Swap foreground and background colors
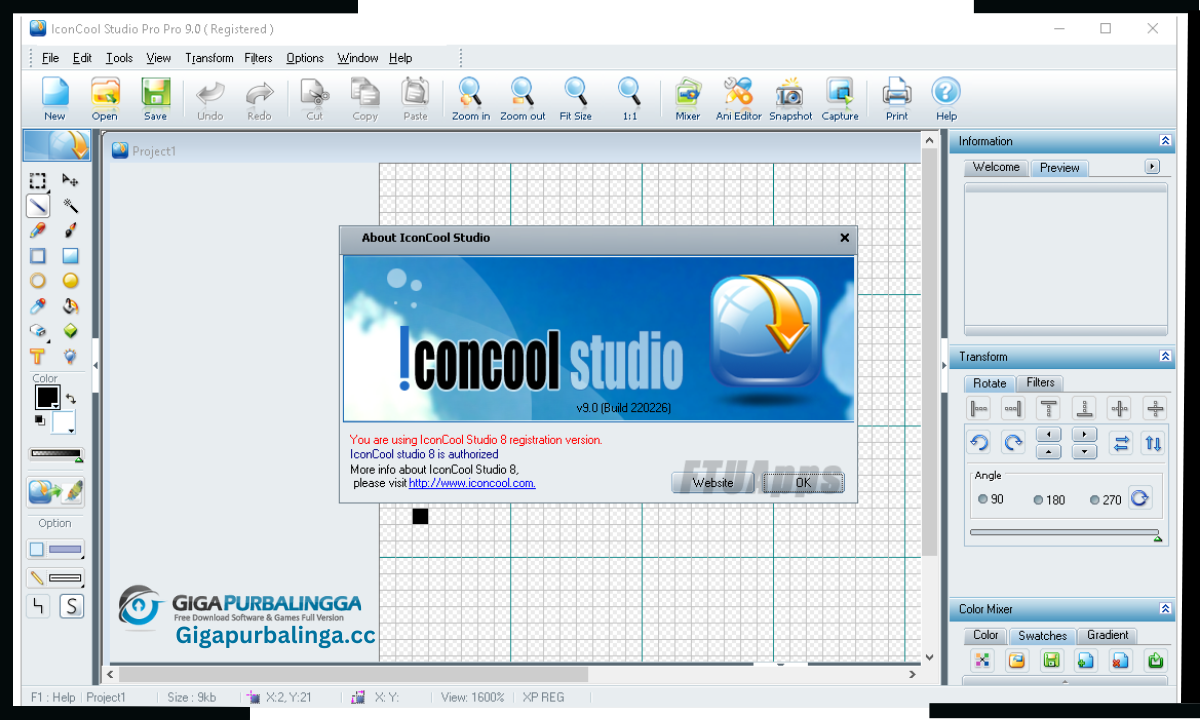This screenshot has width=1200, height=720. (70, 398)
